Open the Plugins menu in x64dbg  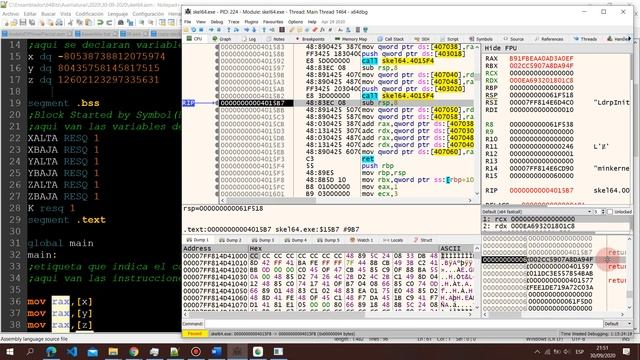(x=251, y=22)
